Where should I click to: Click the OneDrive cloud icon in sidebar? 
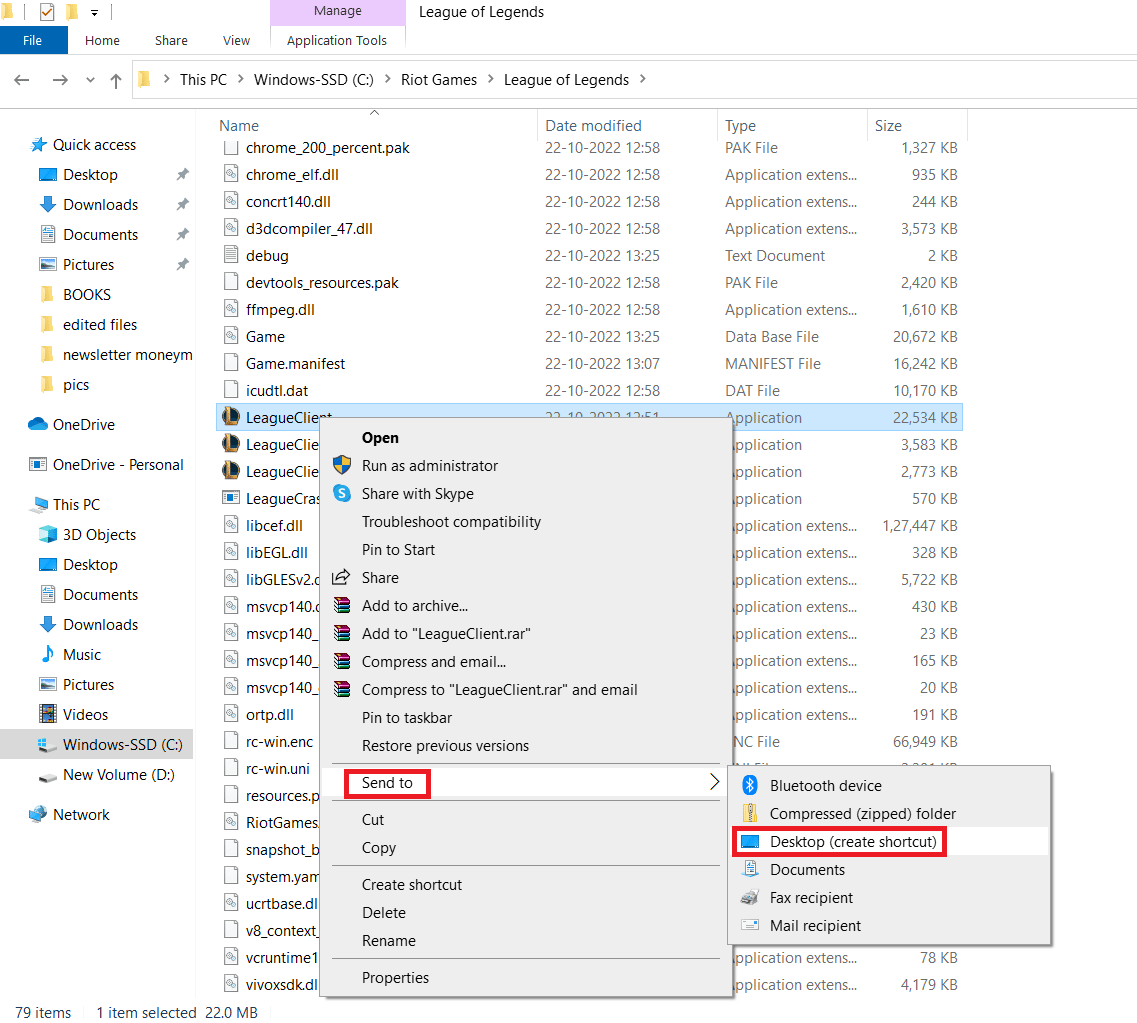pyautogui.click(x=38, y=424)
